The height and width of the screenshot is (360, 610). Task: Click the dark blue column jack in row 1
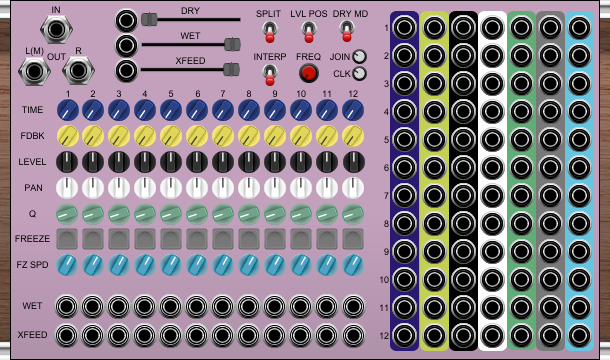404,28
